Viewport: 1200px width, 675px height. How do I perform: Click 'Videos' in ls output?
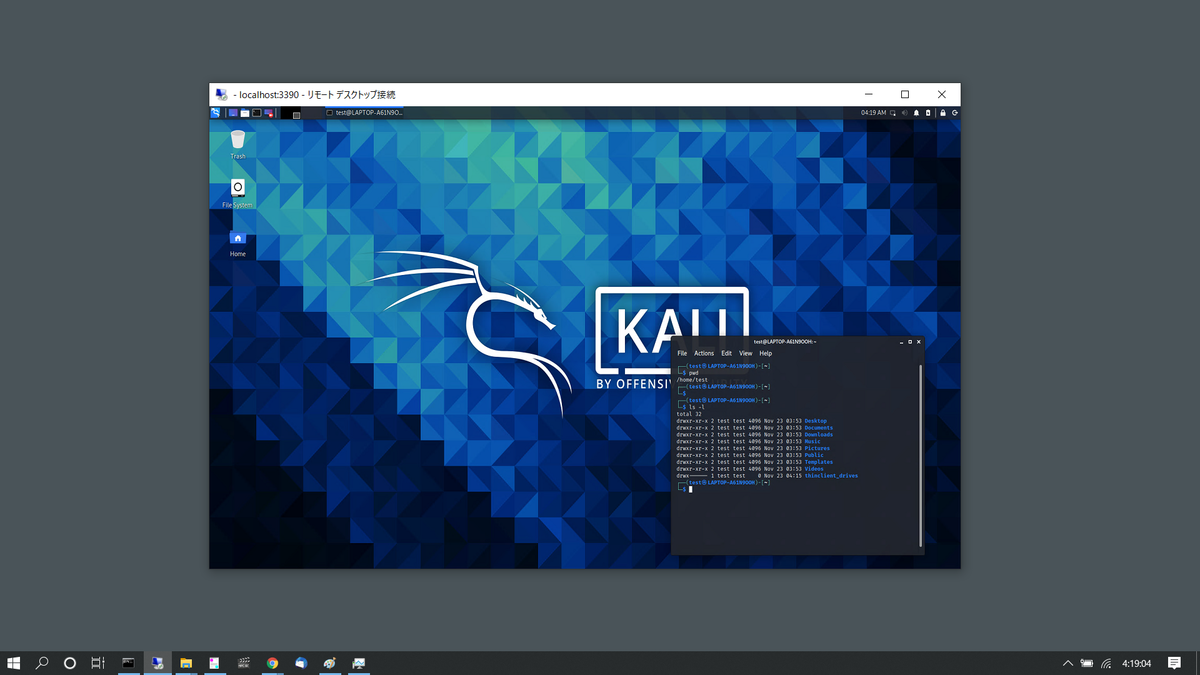point(814,469)
